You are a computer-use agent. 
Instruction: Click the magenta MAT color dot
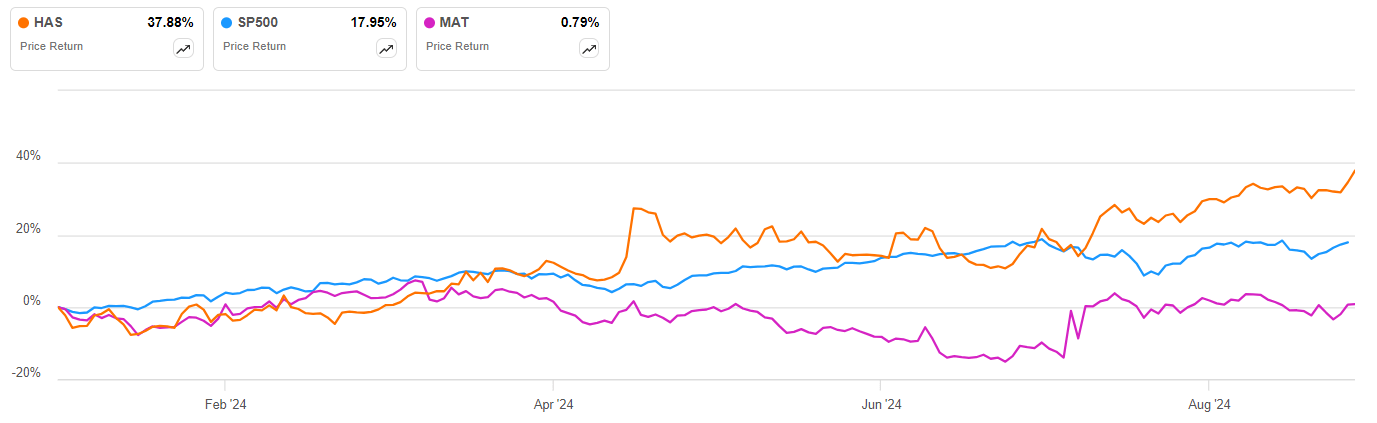coord(431,22)
